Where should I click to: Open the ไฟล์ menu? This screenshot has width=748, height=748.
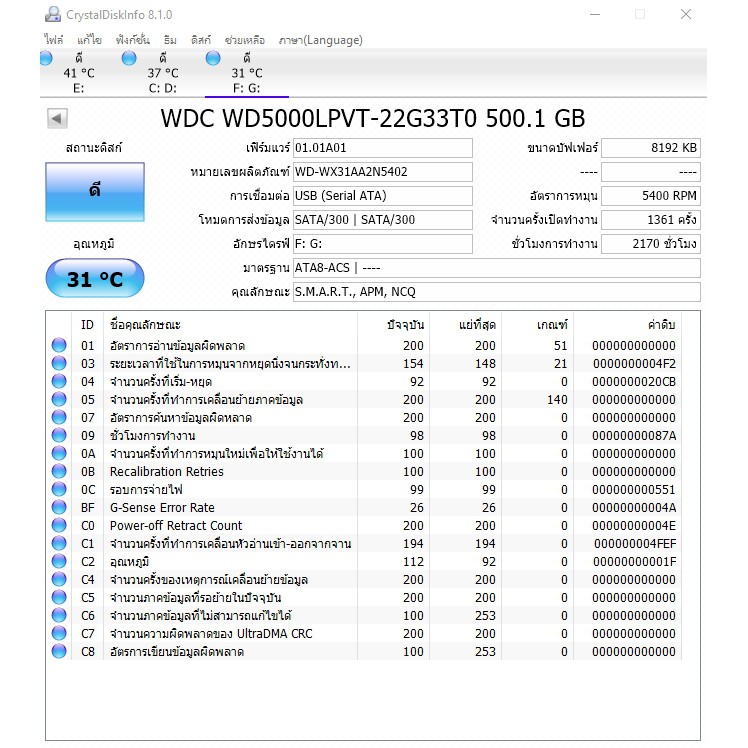(x=54, y=40)
